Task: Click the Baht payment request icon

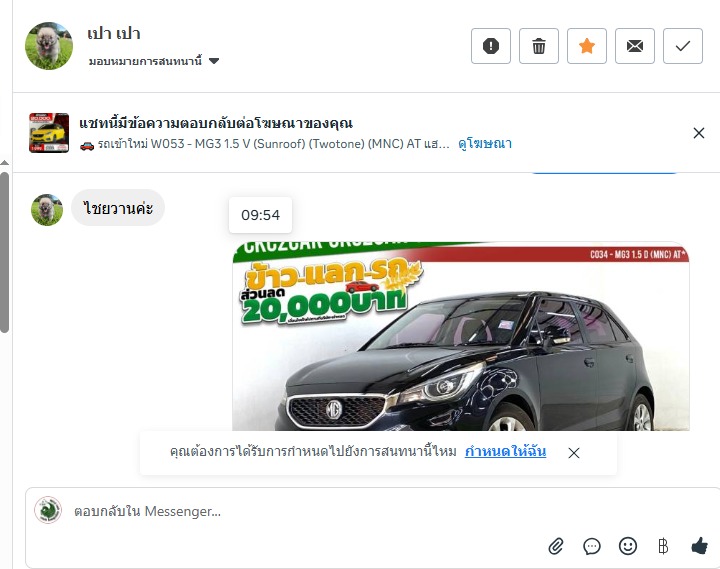Action: 663,546
